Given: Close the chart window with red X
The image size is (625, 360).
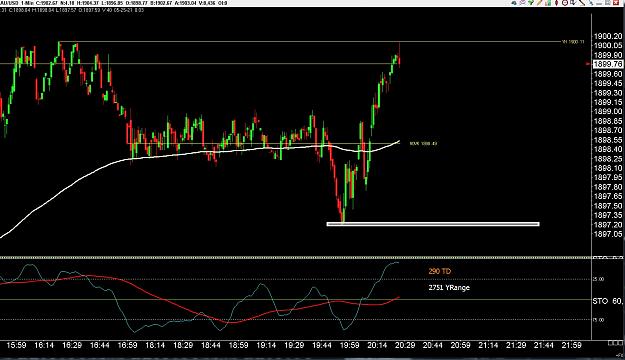Looking at the screenshot, I should pos(616,3).
